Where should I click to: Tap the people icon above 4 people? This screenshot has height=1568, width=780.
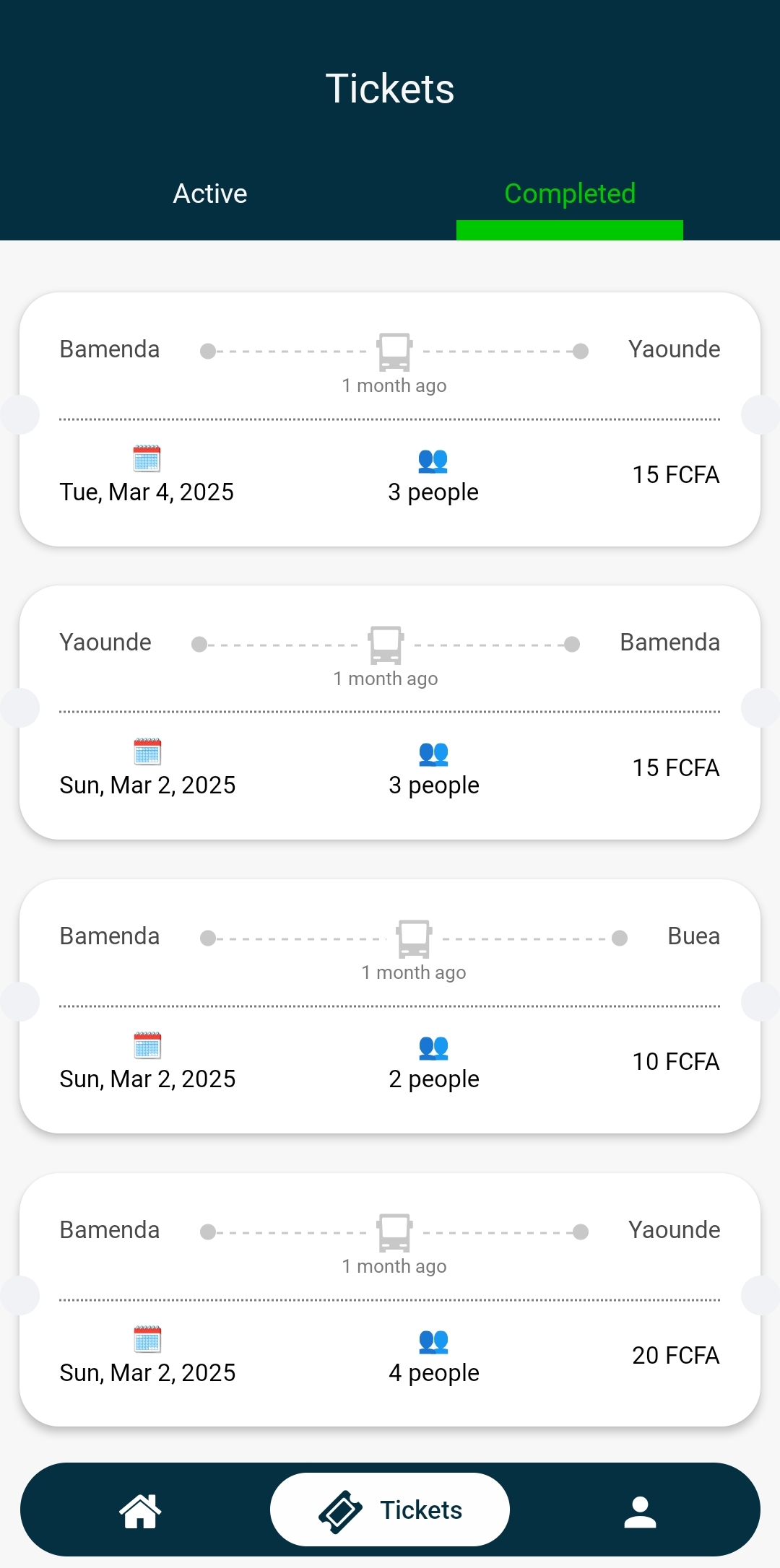tap(433, 1341)
